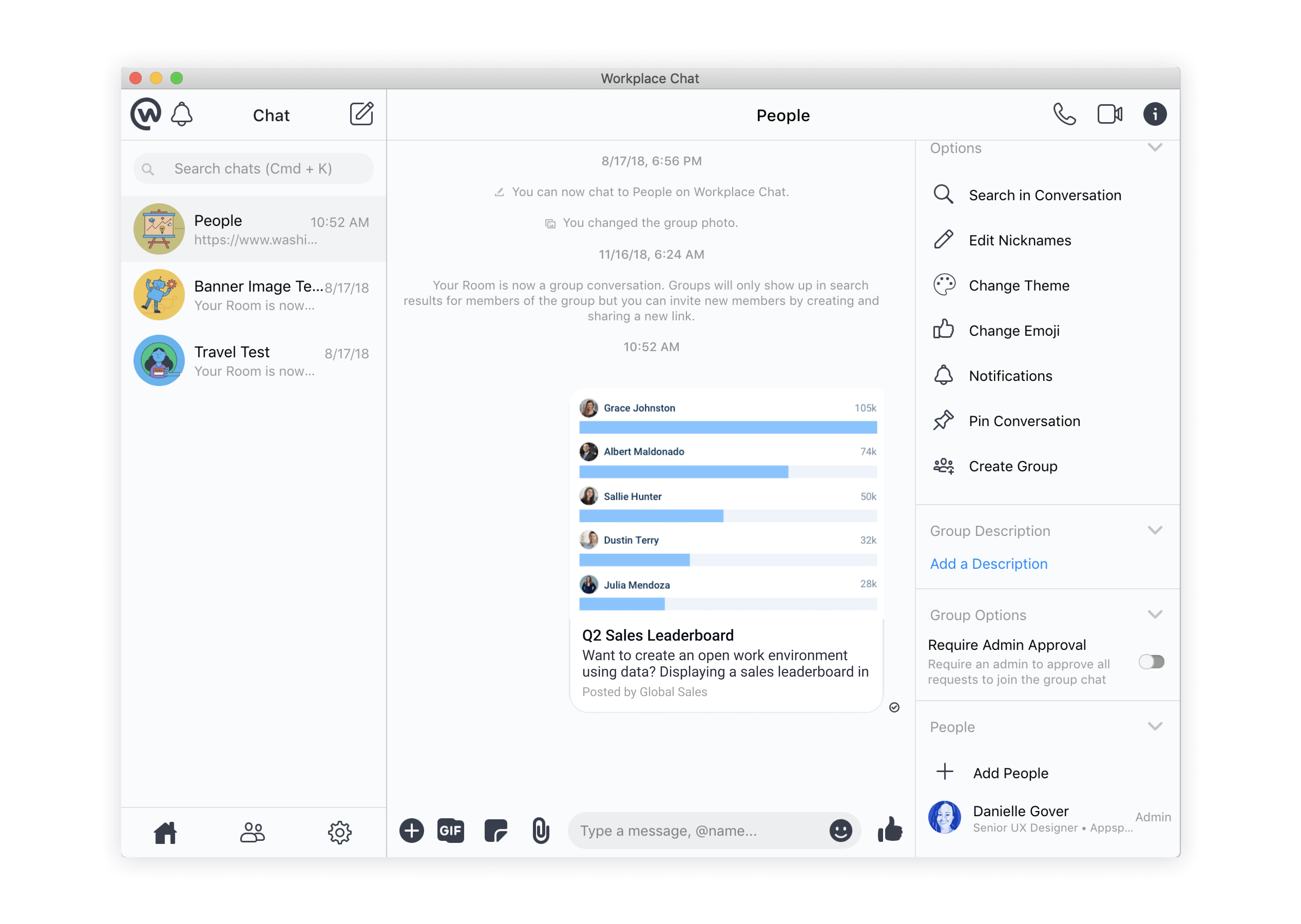Click the GIF button in the message bar
This screenshot has height=924, width=1301.
(450, 831)
